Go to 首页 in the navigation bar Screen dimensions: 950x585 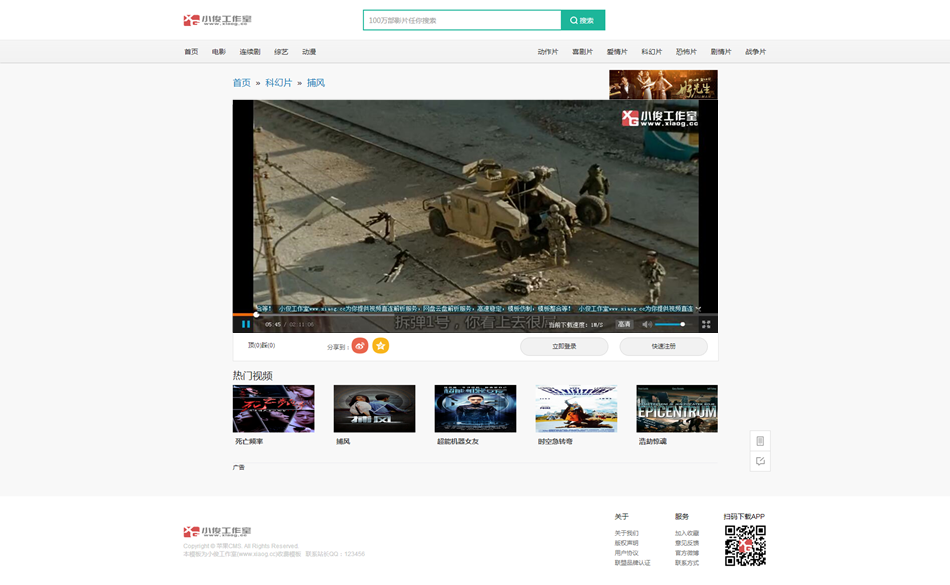click(191, 52)
